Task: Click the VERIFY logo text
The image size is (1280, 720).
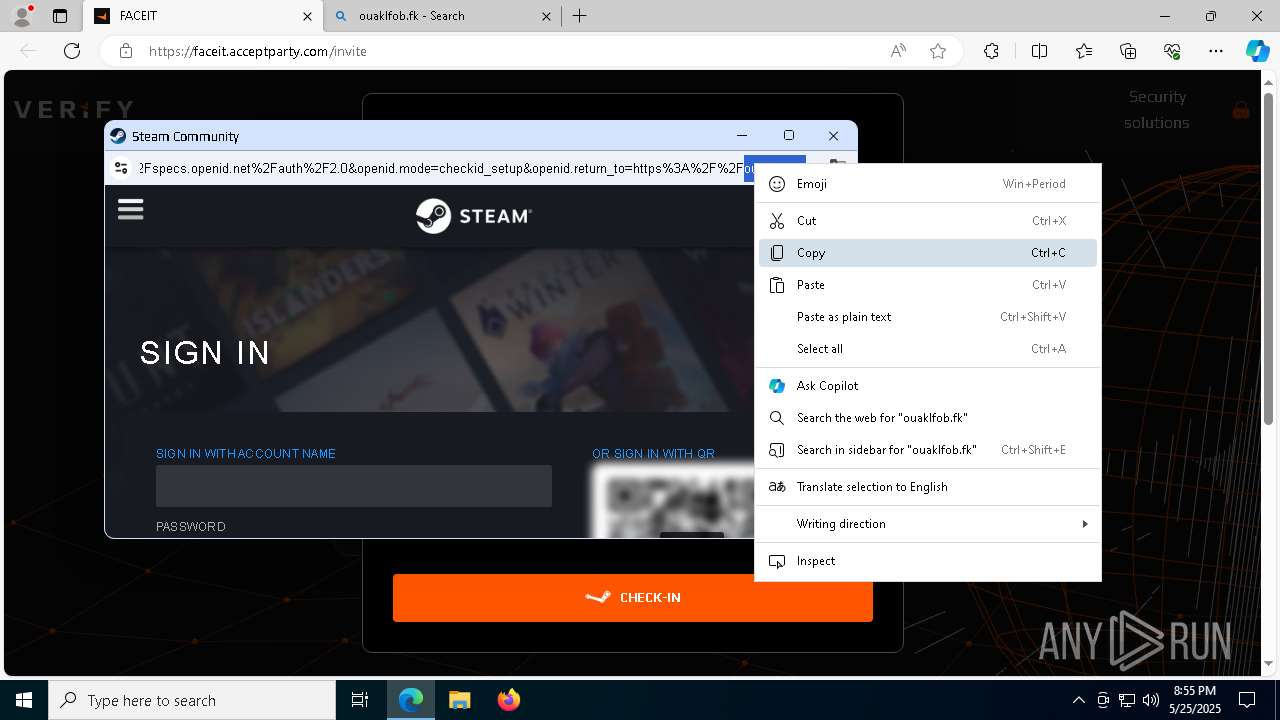Action: pyautogui.click(x=74, y=110)
